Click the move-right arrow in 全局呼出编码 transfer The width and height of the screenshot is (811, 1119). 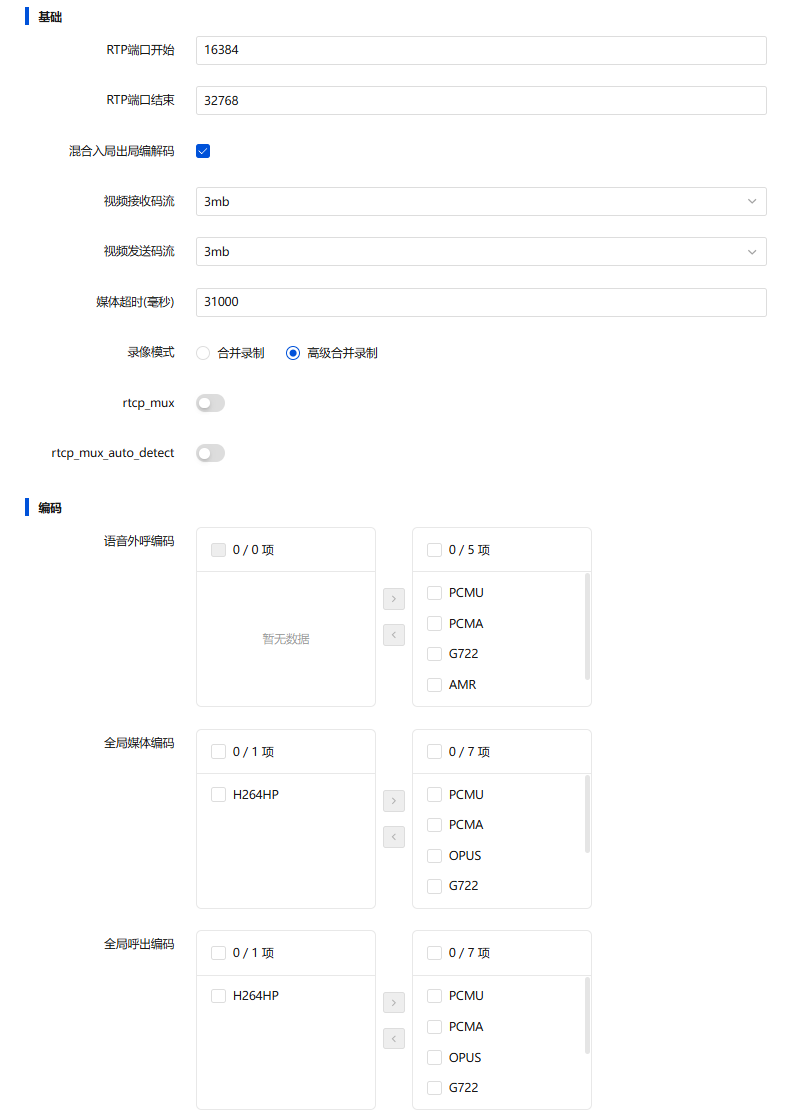394,1002
